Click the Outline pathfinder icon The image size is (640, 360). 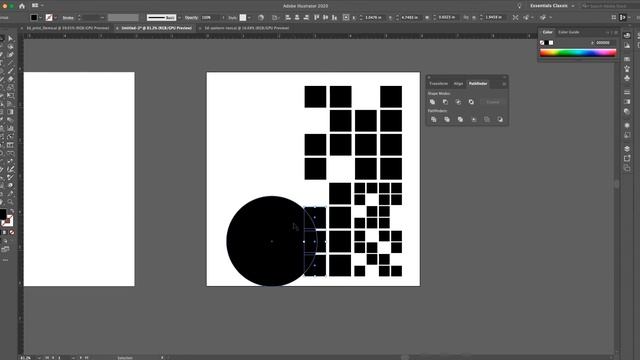[487, 119]
